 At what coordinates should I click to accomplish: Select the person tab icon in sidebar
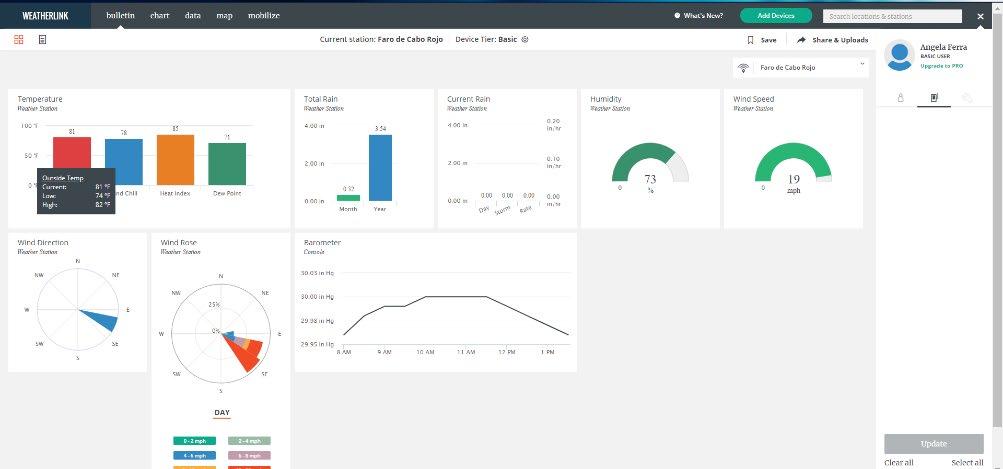point(901,98)
